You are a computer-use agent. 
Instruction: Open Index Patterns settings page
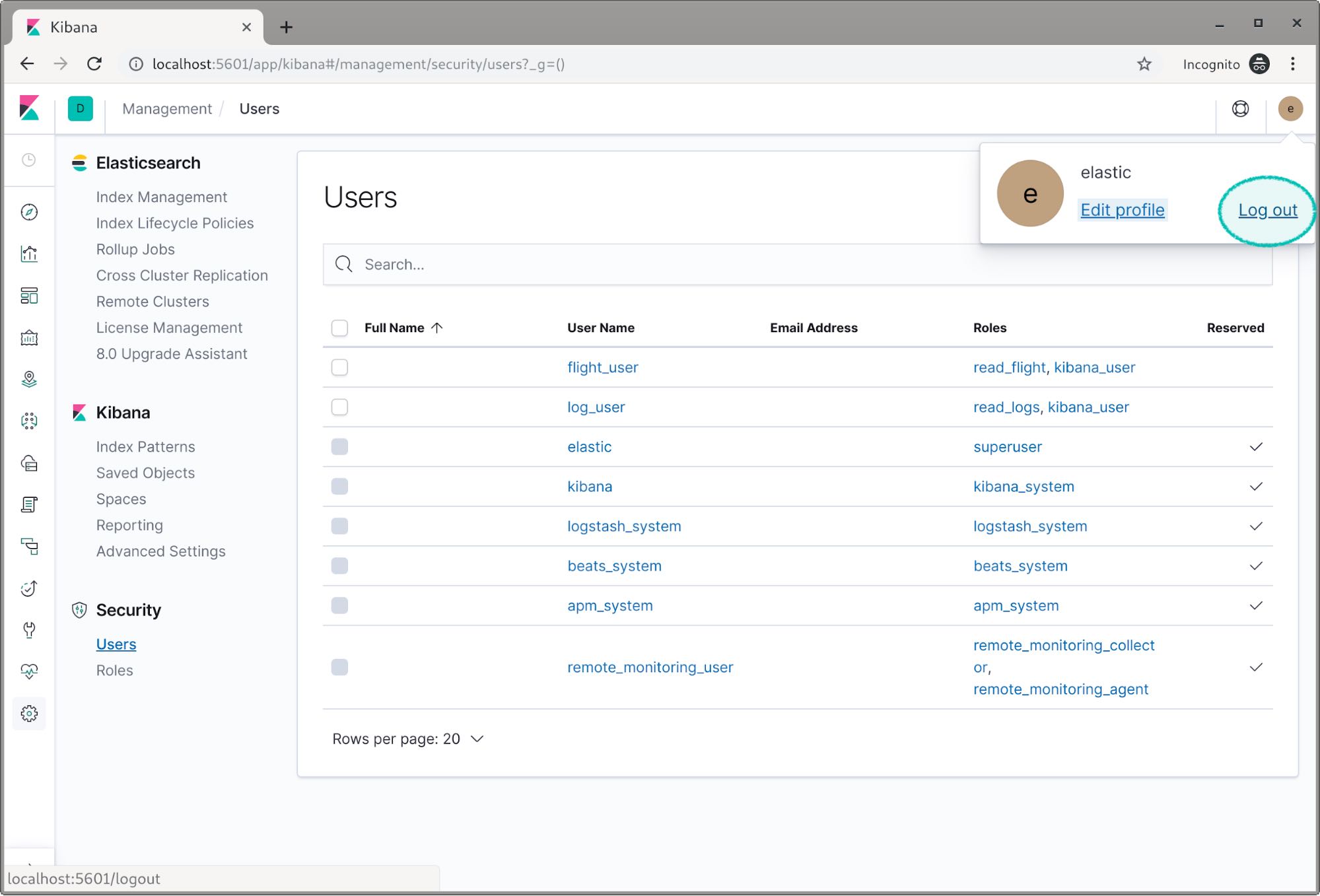[x=145, y=446]
